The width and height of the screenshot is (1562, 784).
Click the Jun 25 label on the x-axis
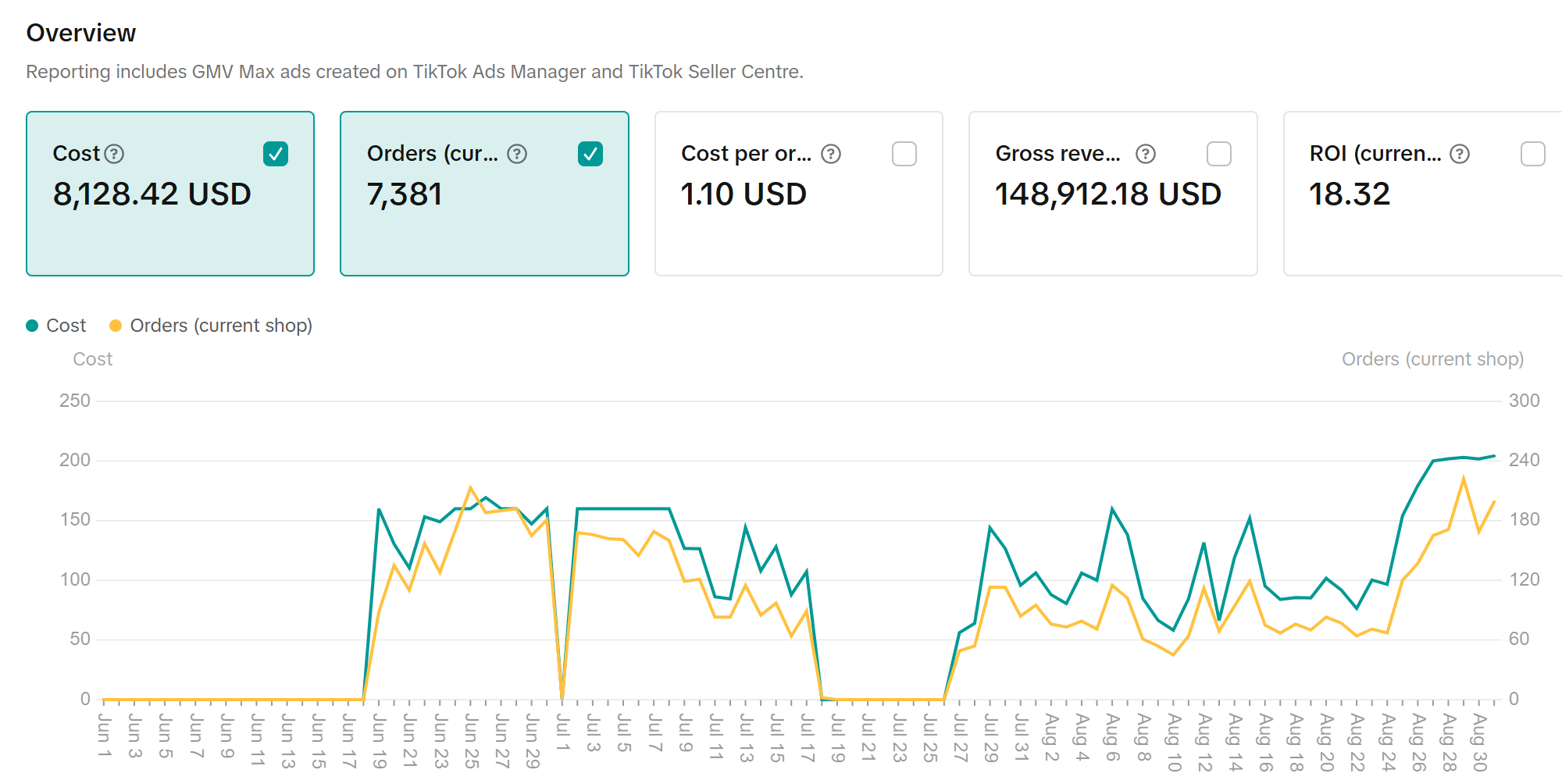coord(471,740)
